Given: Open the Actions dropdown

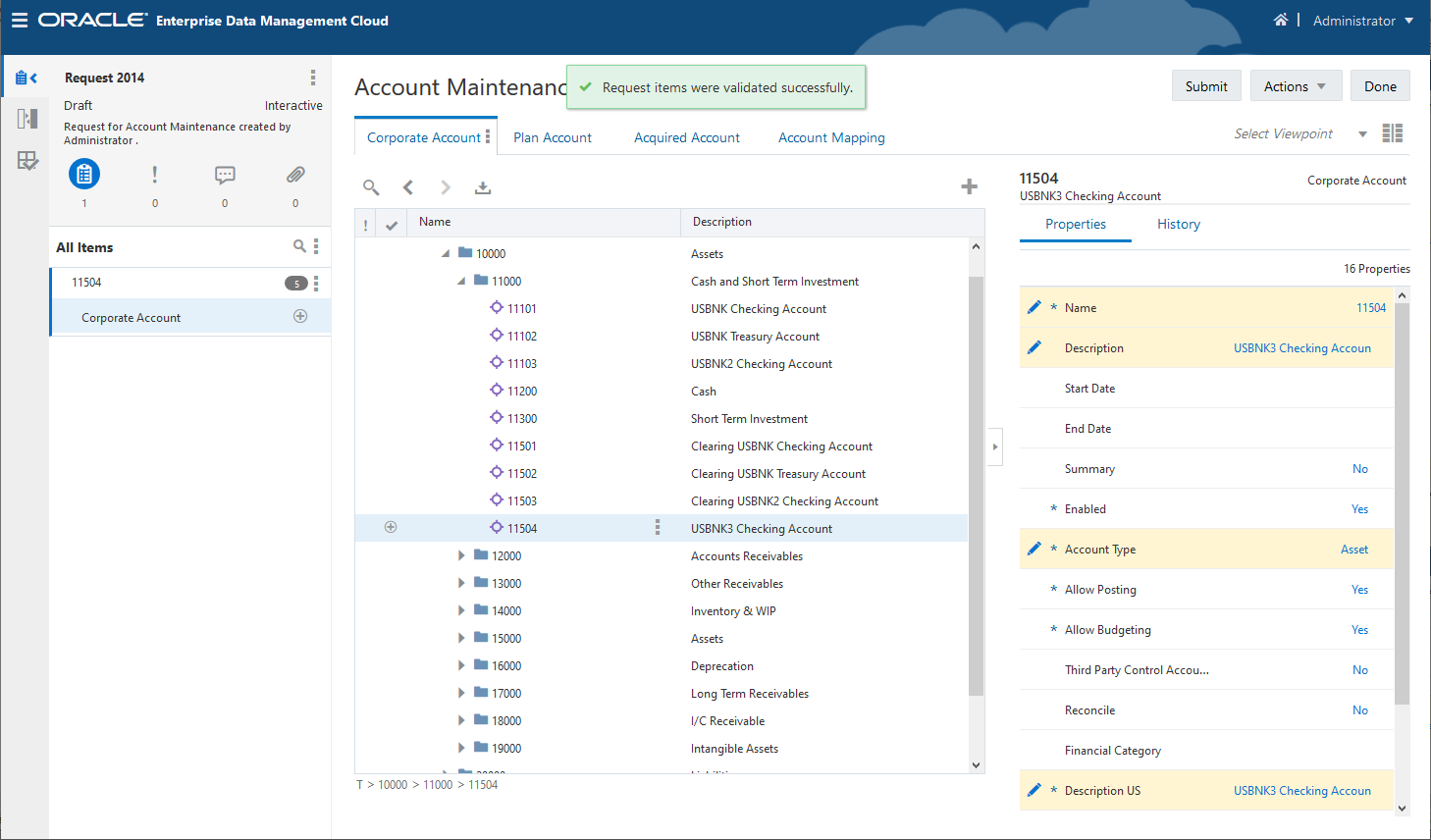Looking at the screenshot, I should click(x=1294, y=86).
